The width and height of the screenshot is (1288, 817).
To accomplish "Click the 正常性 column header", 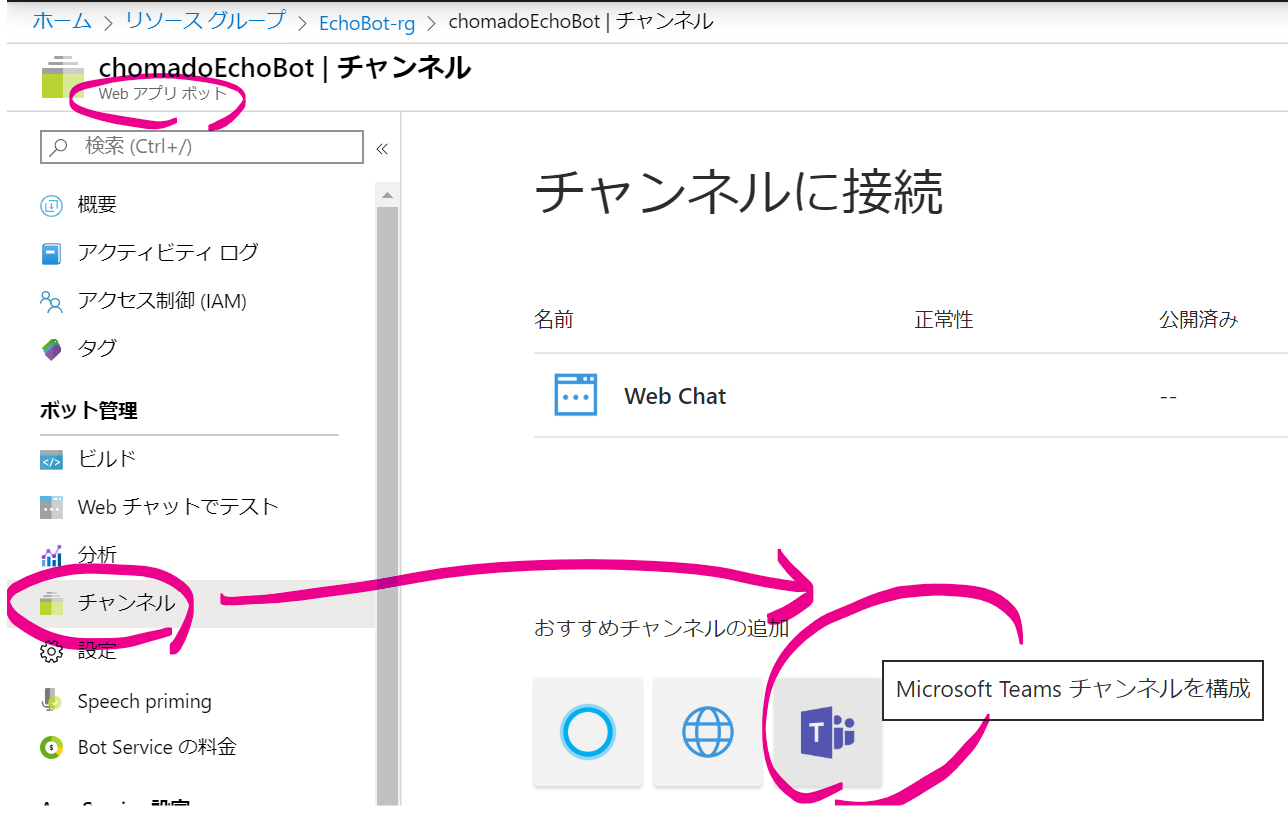I will pyautogui.click(x=944, y=320).
